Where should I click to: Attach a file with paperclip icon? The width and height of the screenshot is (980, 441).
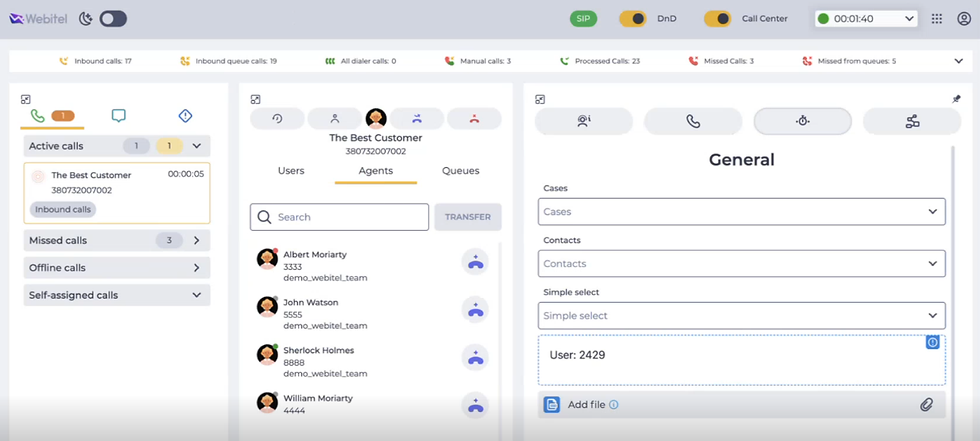point(926,405)
